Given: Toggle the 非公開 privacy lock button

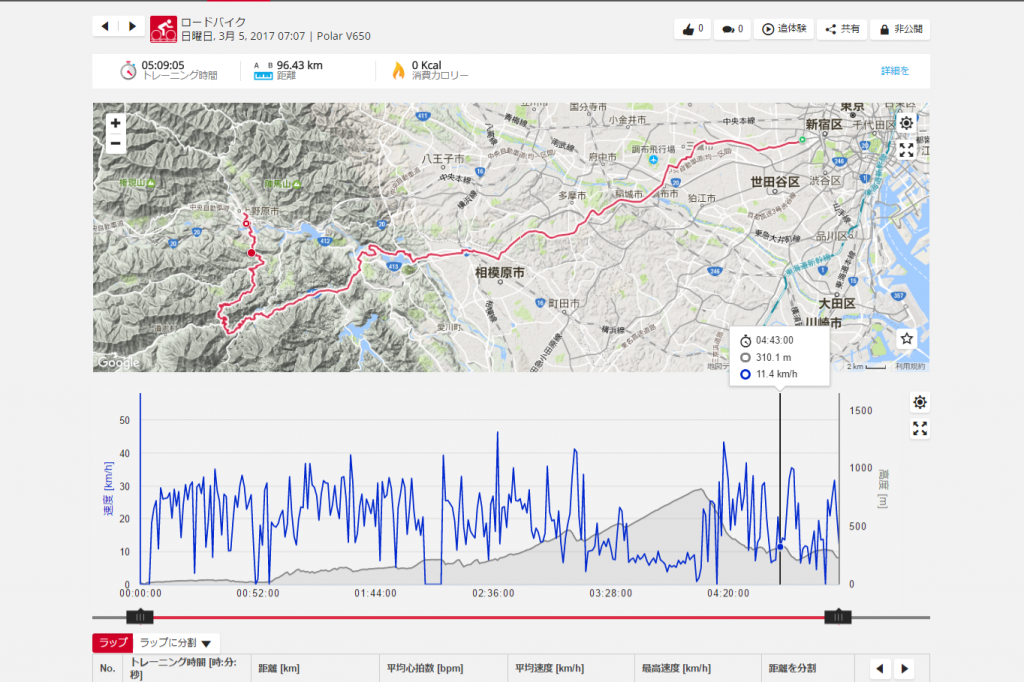Looking at the screenshot, I should pyautogui.click(x=899, y=29).
